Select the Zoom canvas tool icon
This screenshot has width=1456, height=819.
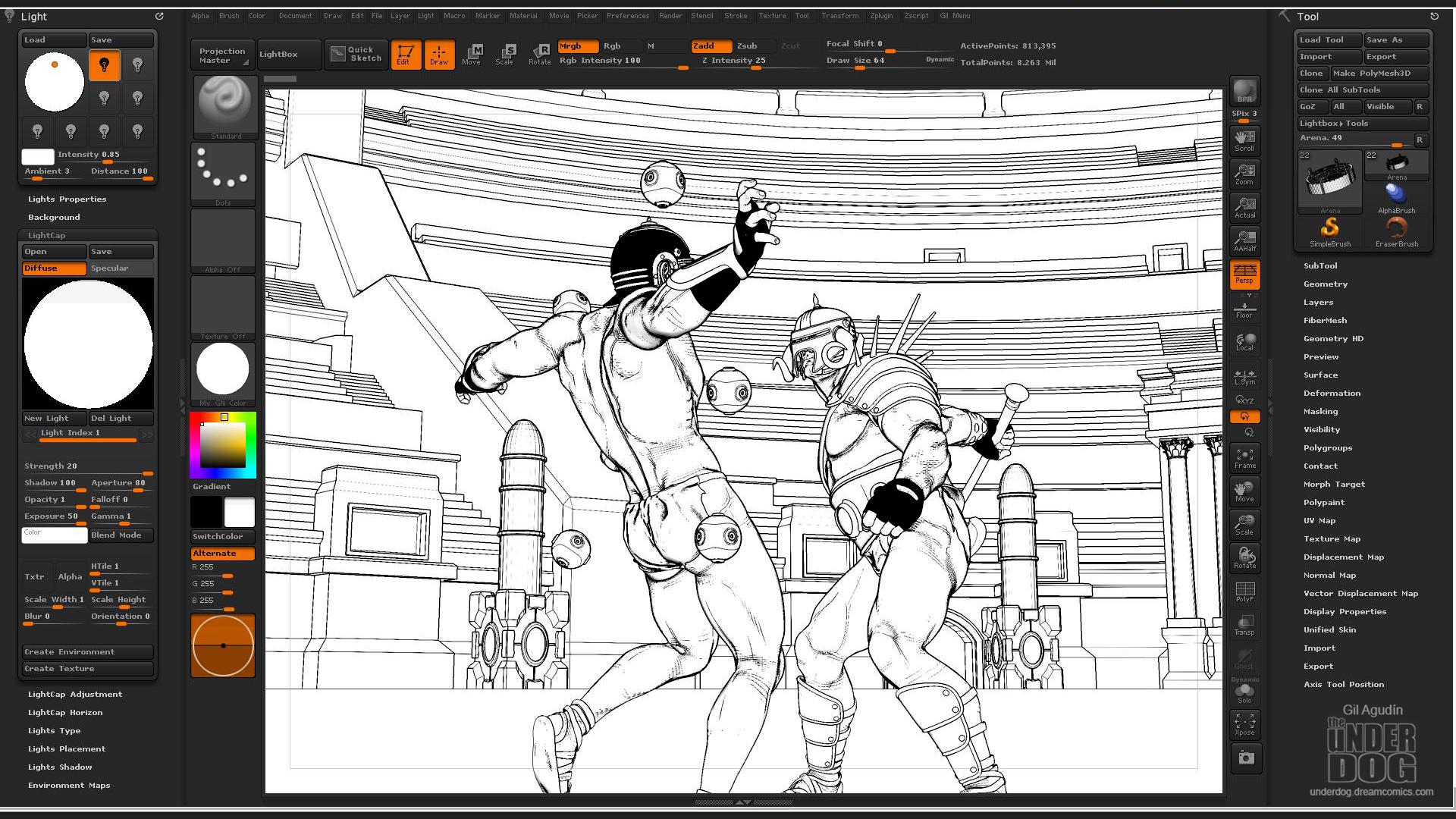coord(1244,174)
